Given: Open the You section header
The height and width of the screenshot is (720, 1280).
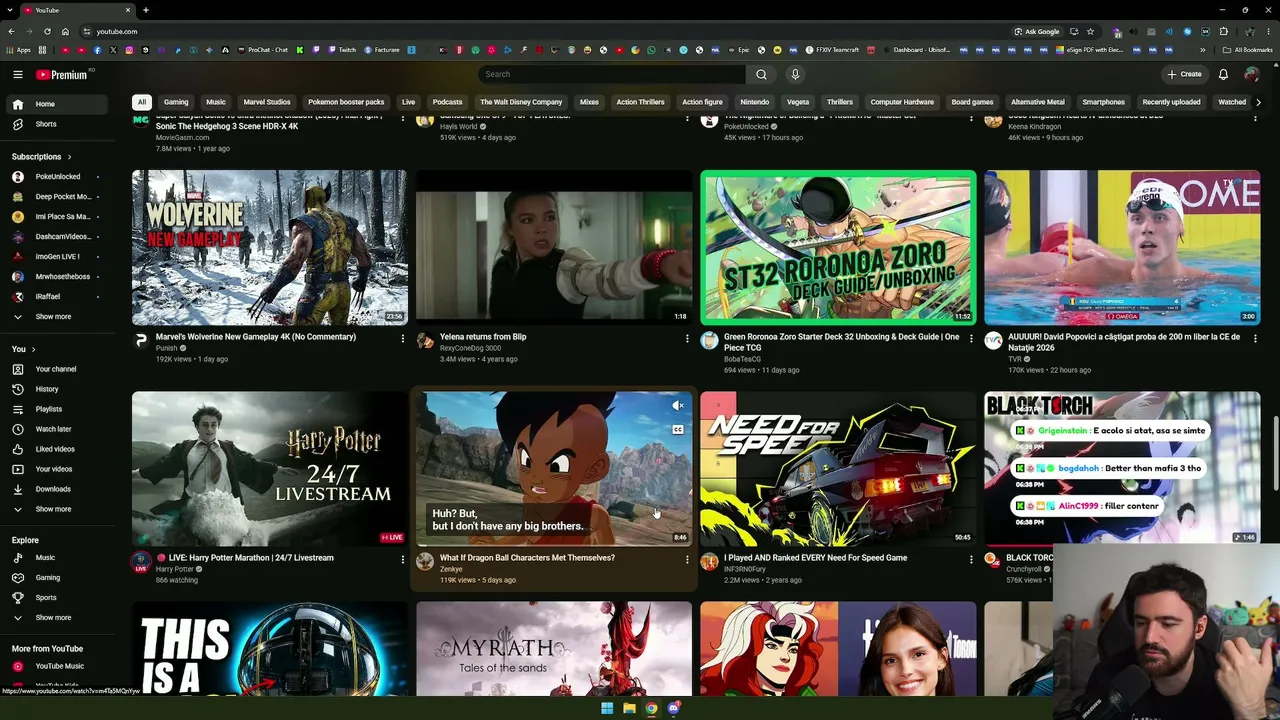Looking at the screenshot, I should tap(23, 349).
